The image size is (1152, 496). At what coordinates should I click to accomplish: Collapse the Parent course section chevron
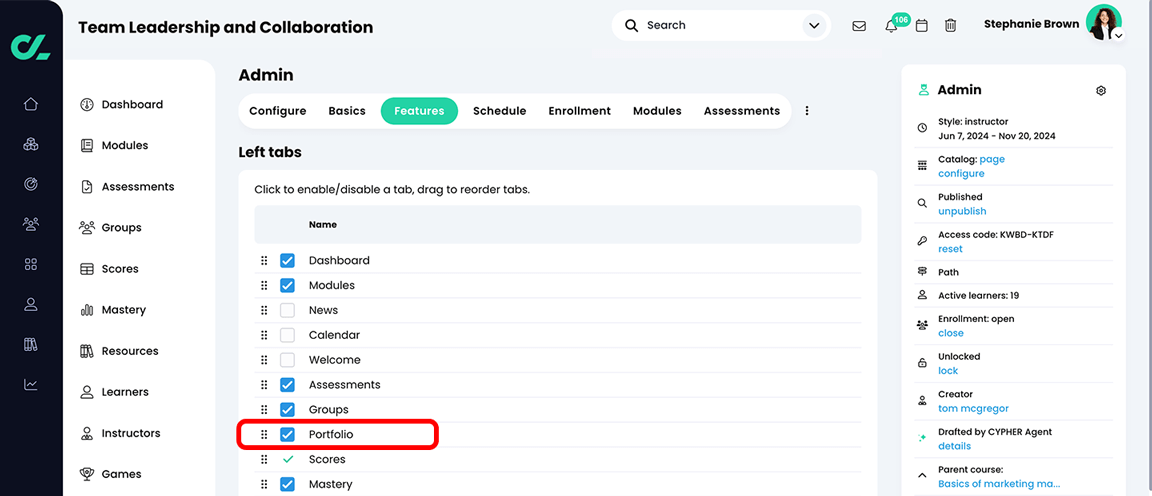[x=922, y=475]
